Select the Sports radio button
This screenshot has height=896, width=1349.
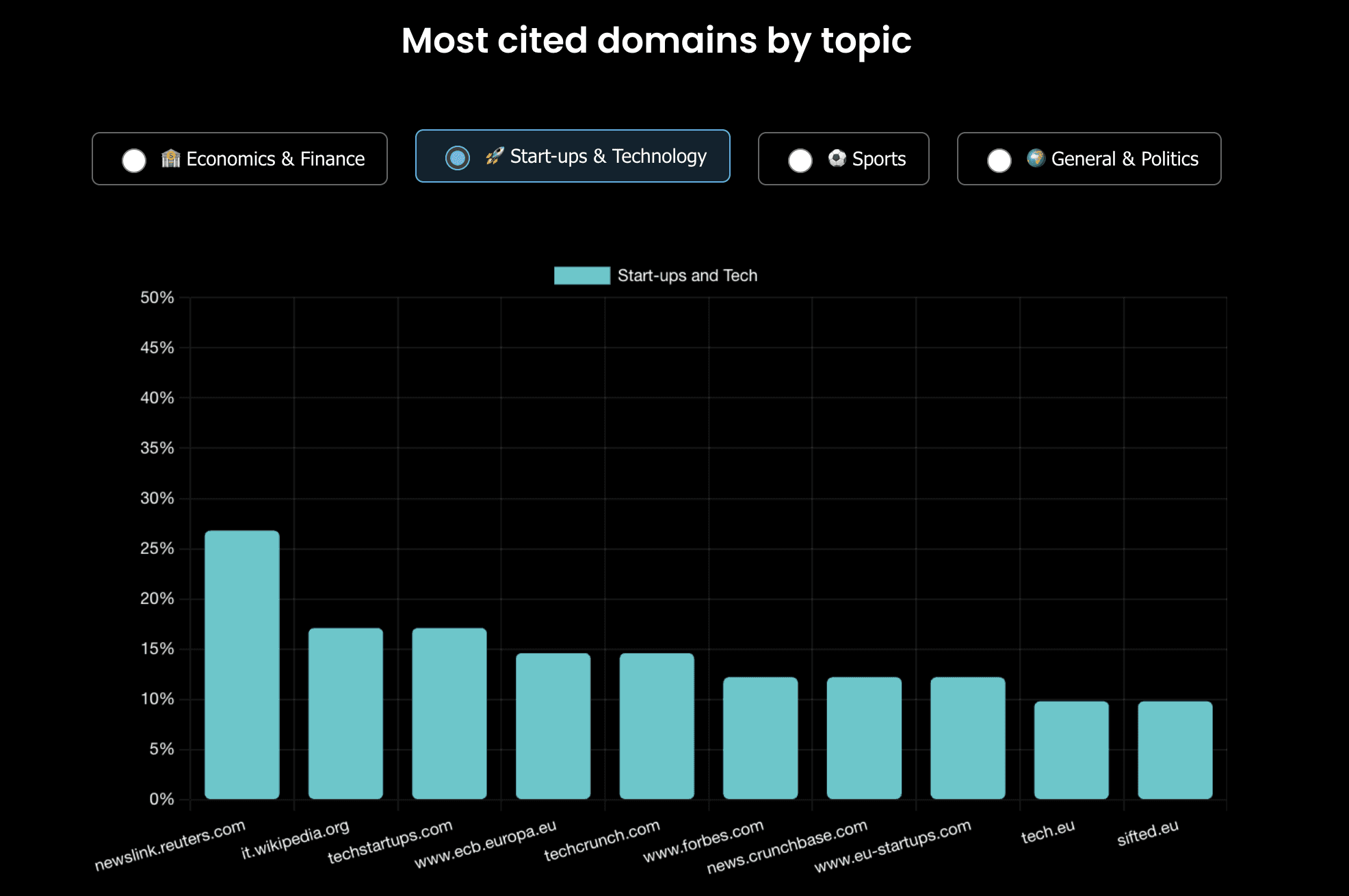pyautogui.click(x=800, y=159)
